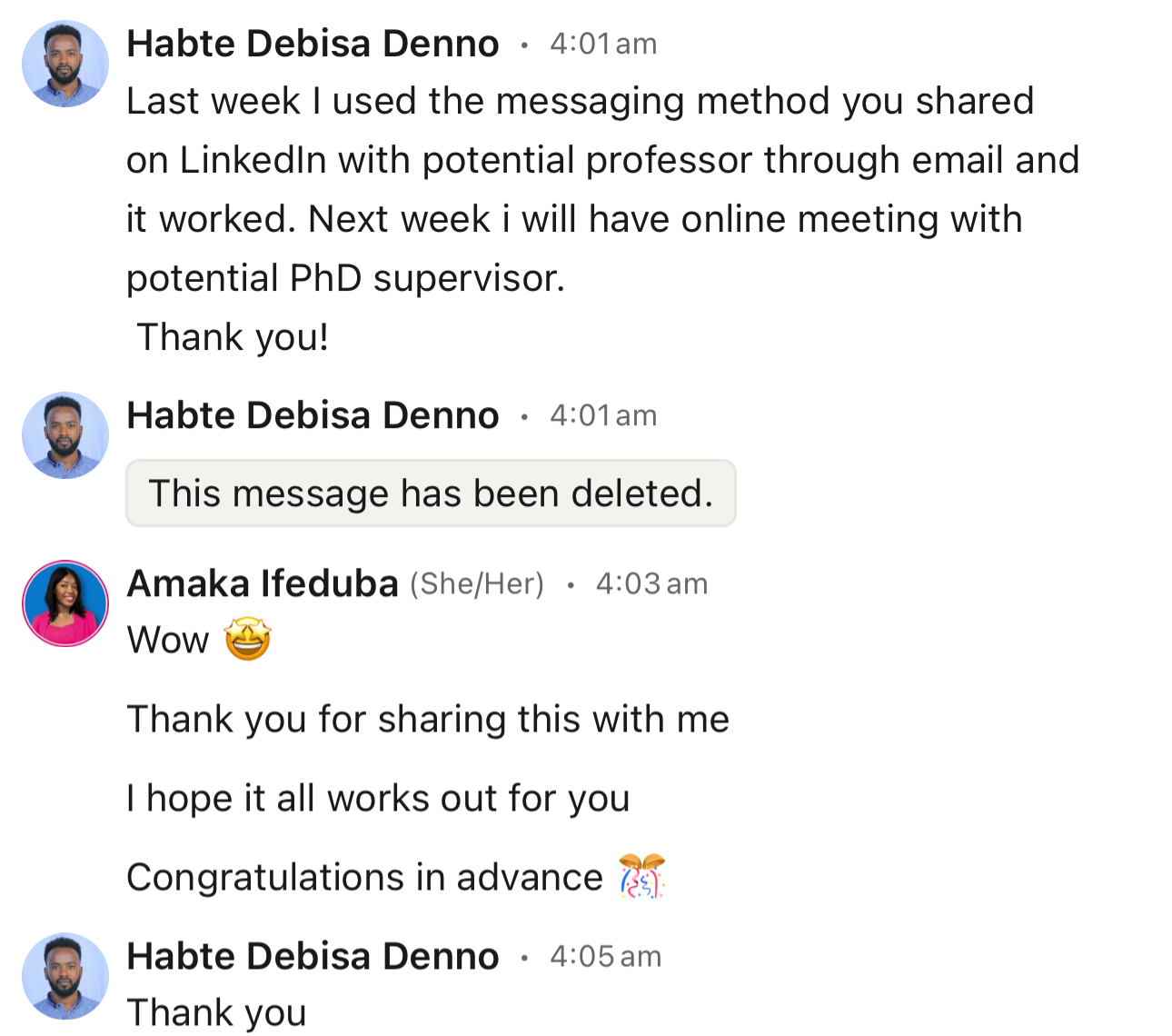Open Habte's name above the deleted message
Screen dimensions: 1172x1036
pyautogui.click(x=313, y=415)
